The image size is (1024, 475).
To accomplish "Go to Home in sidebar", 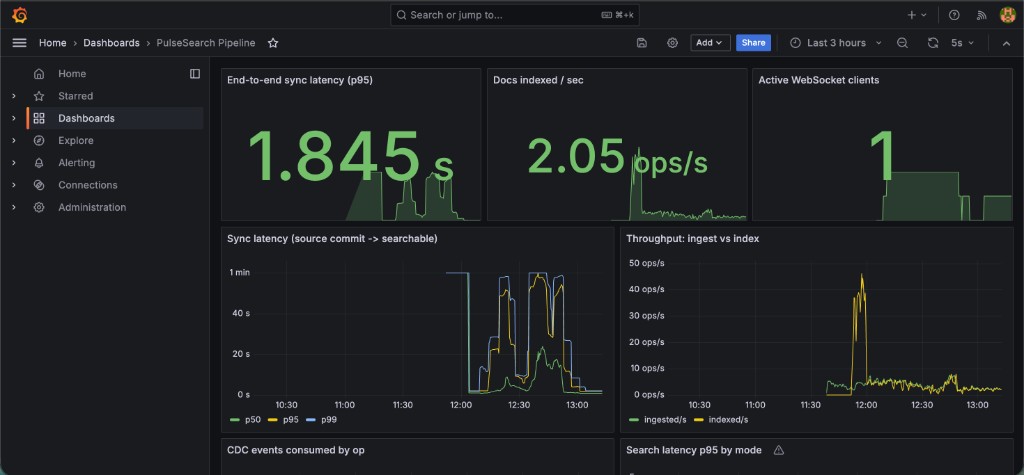I will (72, 74).
